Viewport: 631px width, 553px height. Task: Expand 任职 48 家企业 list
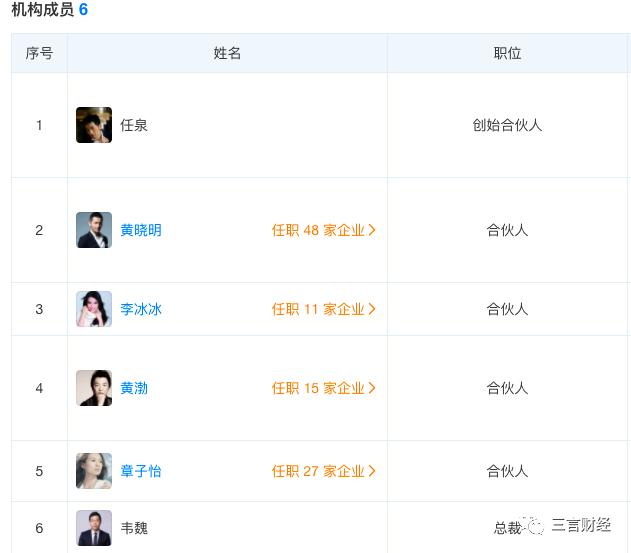324,230
